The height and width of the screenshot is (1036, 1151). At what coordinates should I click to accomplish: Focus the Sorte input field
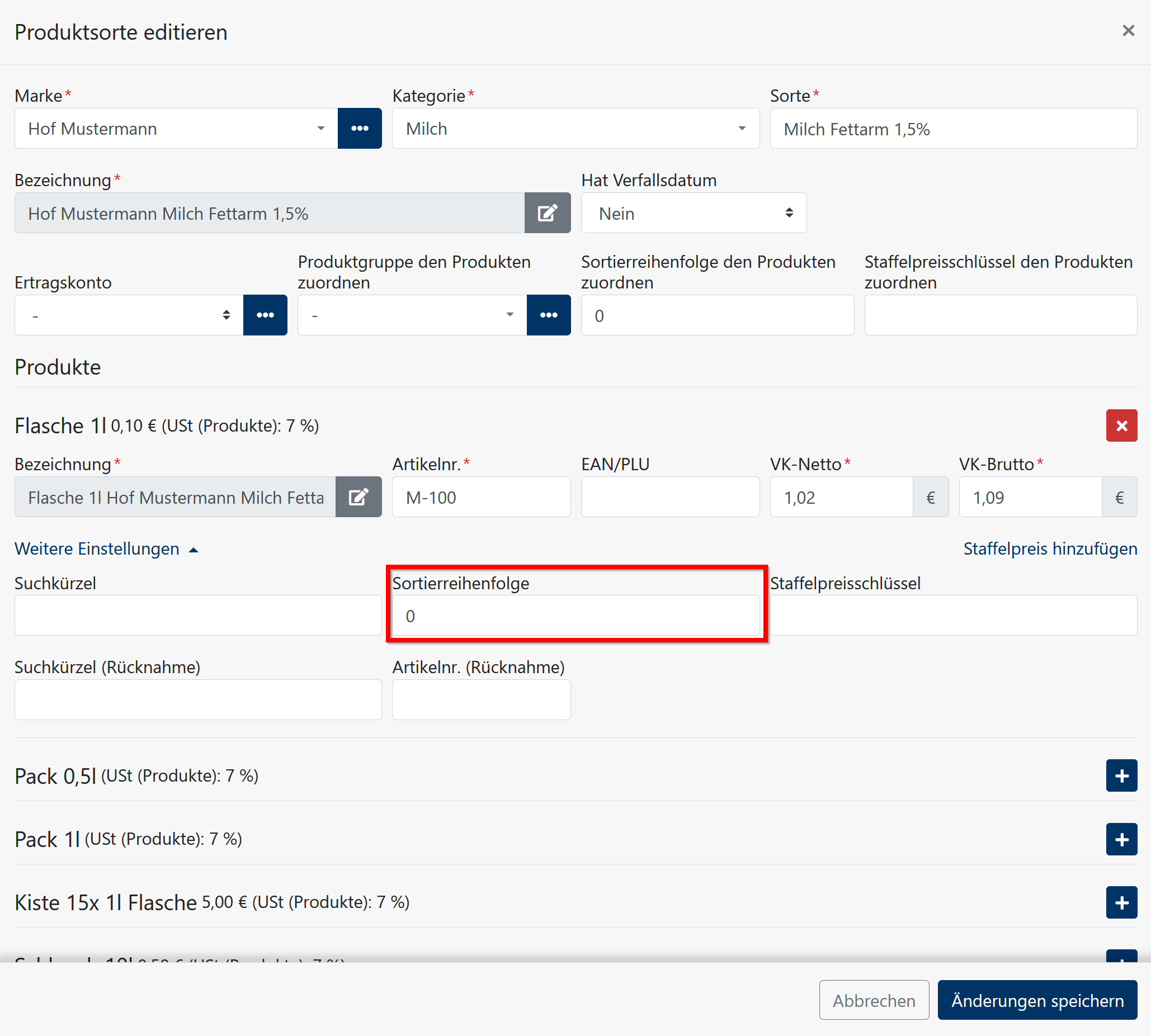click(x=953, y=129)
